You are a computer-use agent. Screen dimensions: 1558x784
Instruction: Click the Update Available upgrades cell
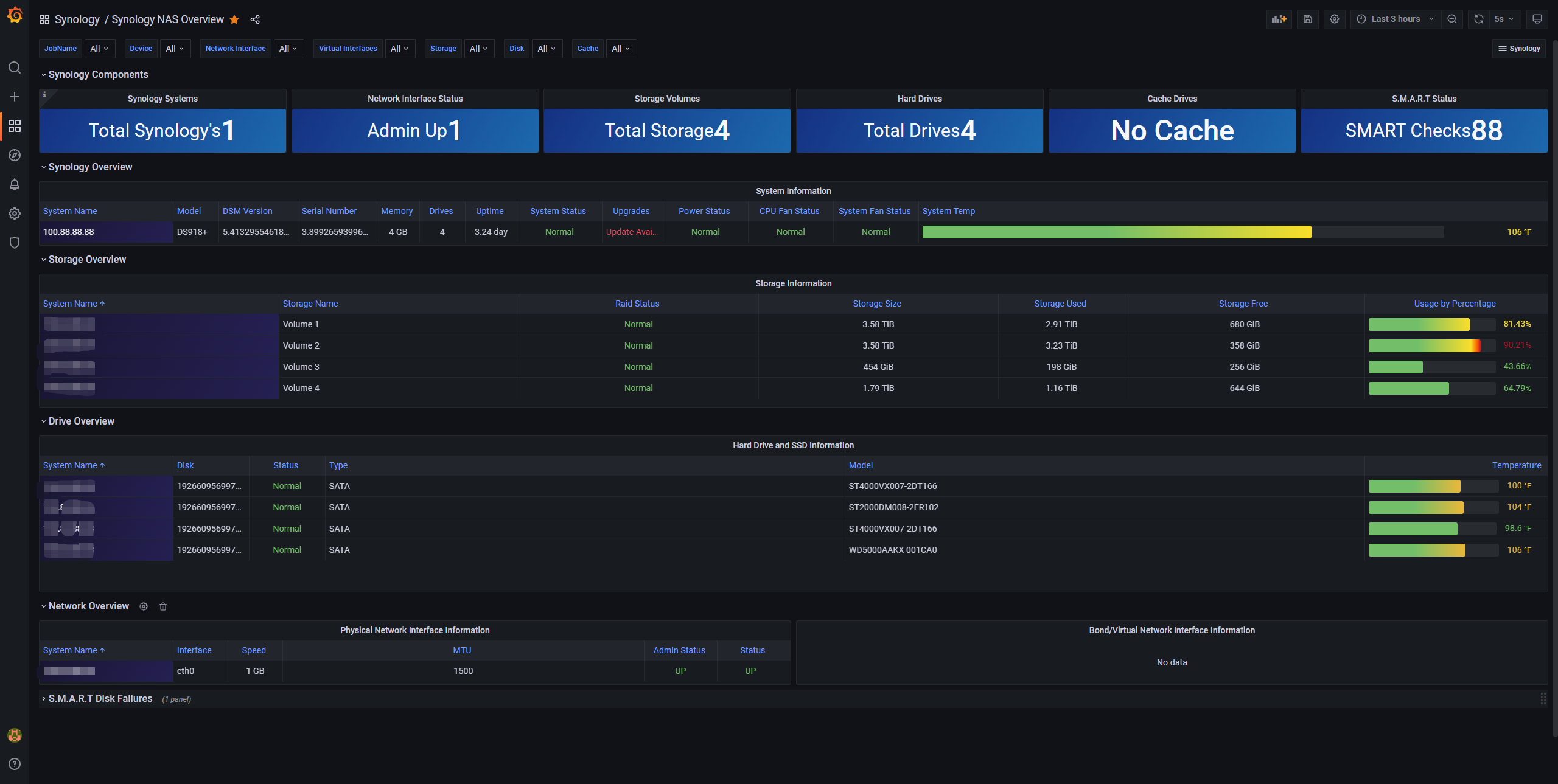(x=632, y=232)
